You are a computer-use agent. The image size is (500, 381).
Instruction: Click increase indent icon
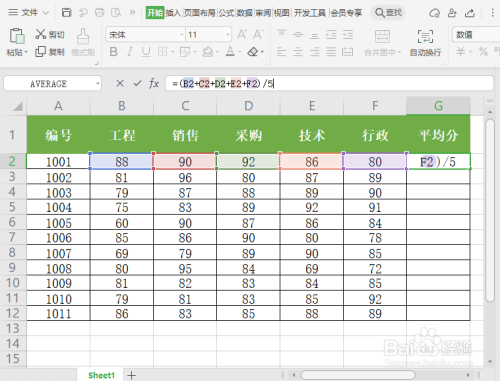348,35
